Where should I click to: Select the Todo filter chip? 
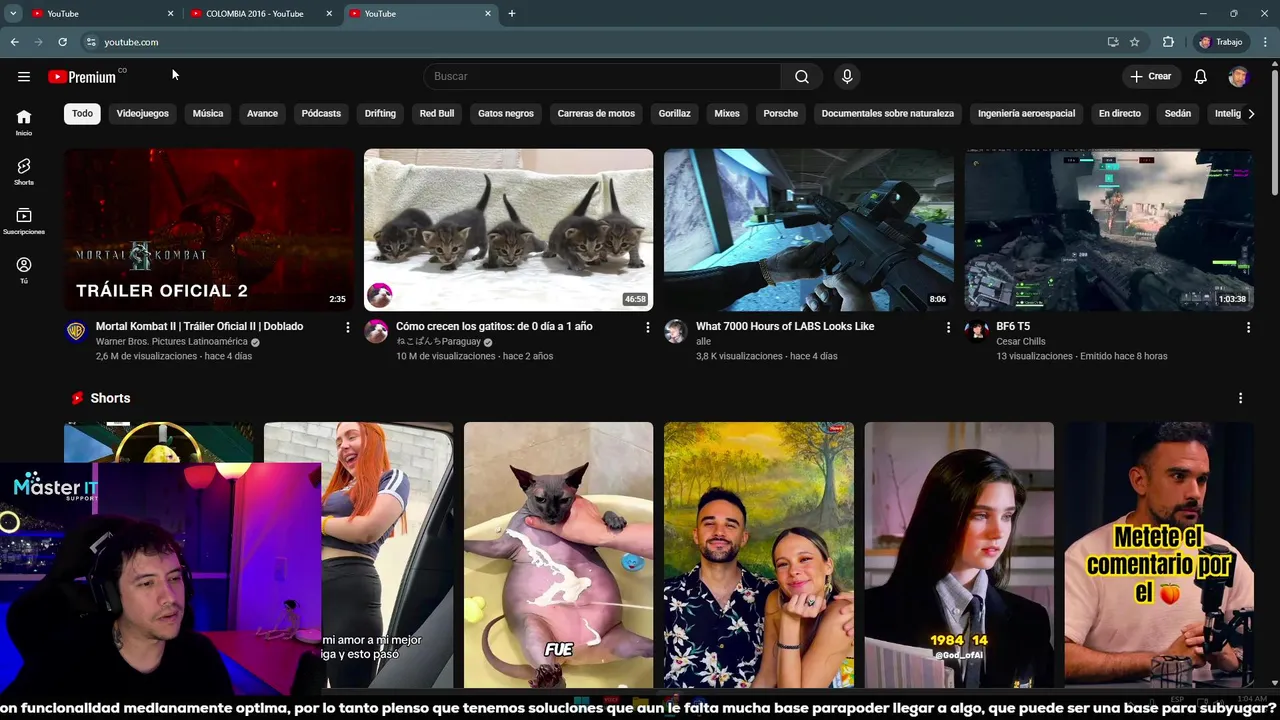click(82, 113)
